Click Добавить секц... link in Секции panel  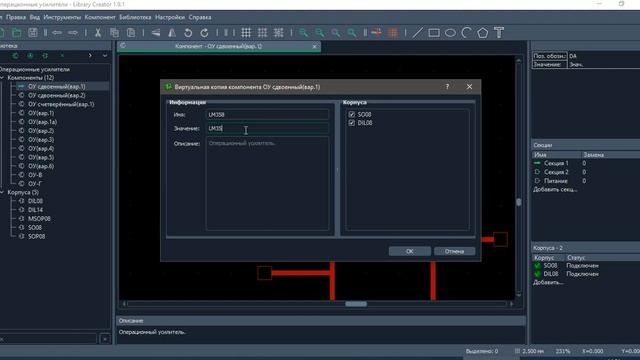555,189
